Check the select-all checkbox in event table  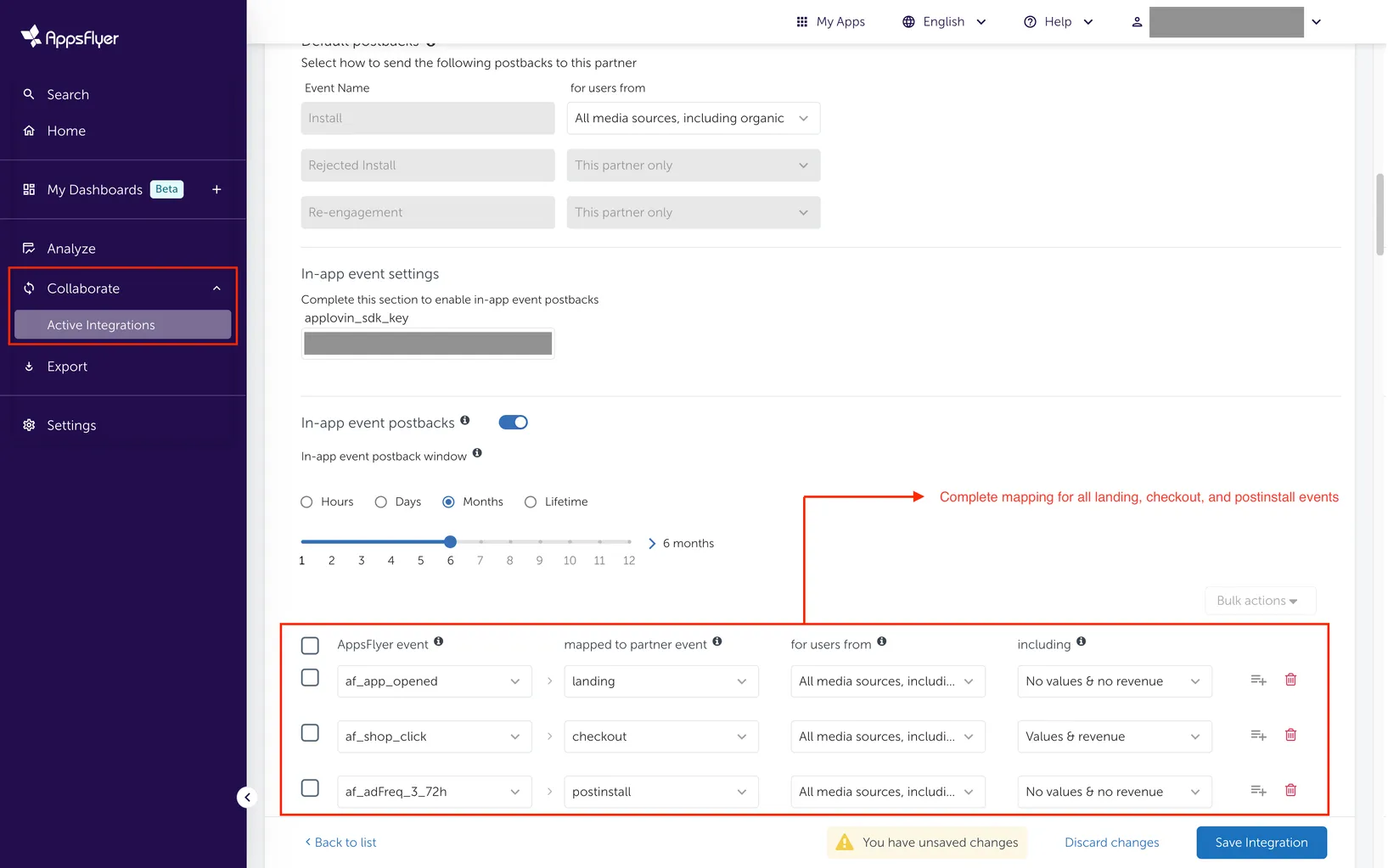[x=310, y=645]
